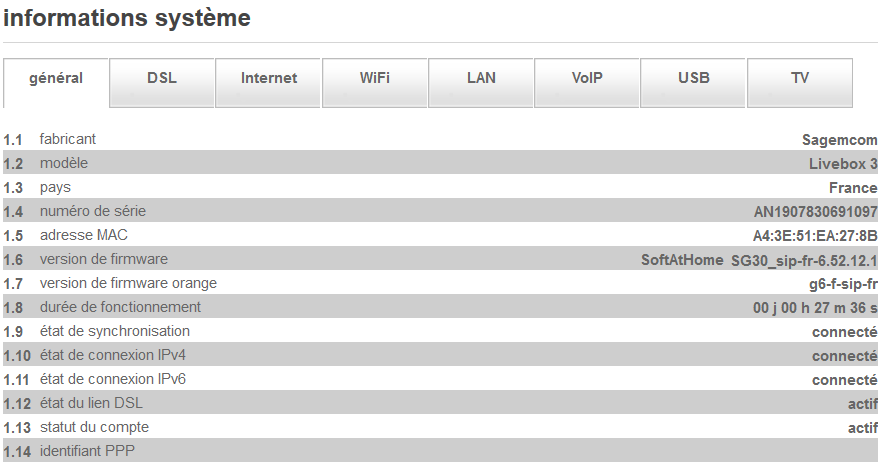Click the 'informations système' heading
The height and width of the screenshot is (469, 883).
tap(127, 18)
